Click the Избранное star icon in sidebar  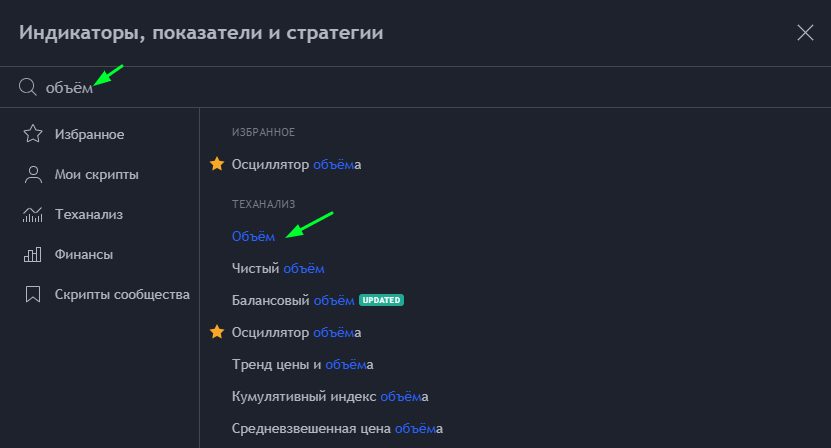[x=32, y=134]
